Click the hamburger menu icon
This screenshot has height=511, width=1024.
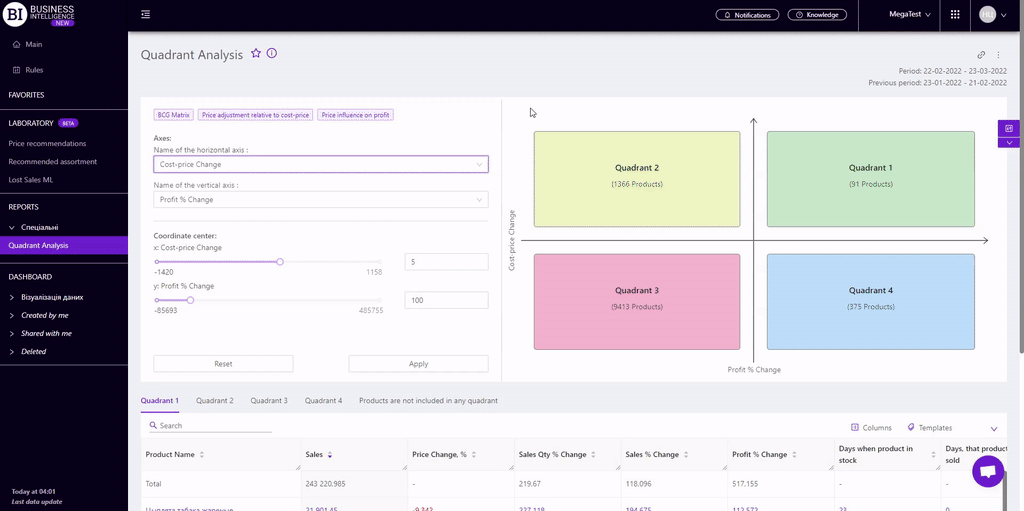[x=146, y=14]
